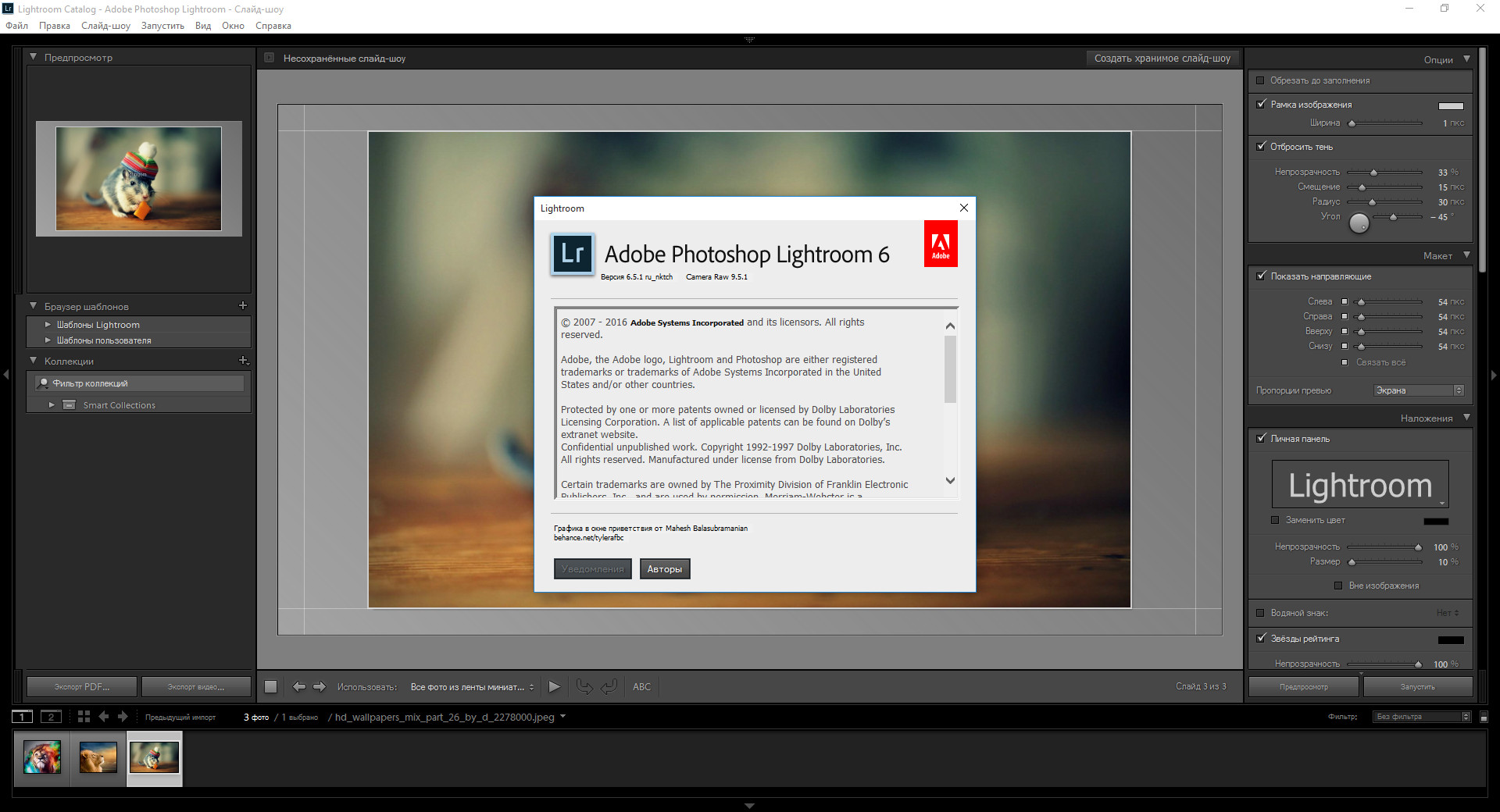This screenshot has height=812, width=1500.
Task: Adjust the shadow angle dial
Action: tap(1359, 223)
